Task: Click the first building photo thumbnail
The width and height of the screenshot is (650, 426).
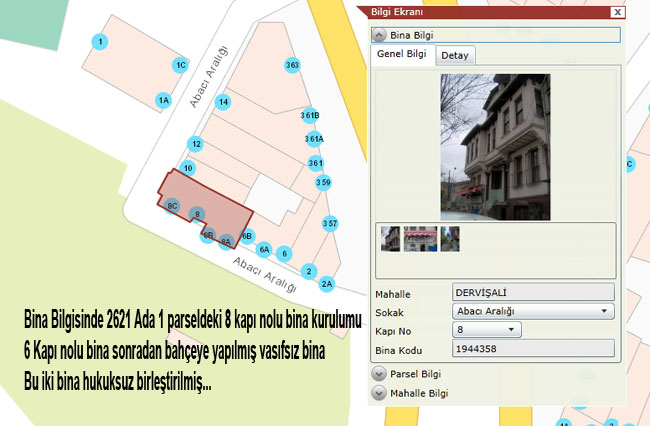Action: pyautogui.click(x=391, y=238)
